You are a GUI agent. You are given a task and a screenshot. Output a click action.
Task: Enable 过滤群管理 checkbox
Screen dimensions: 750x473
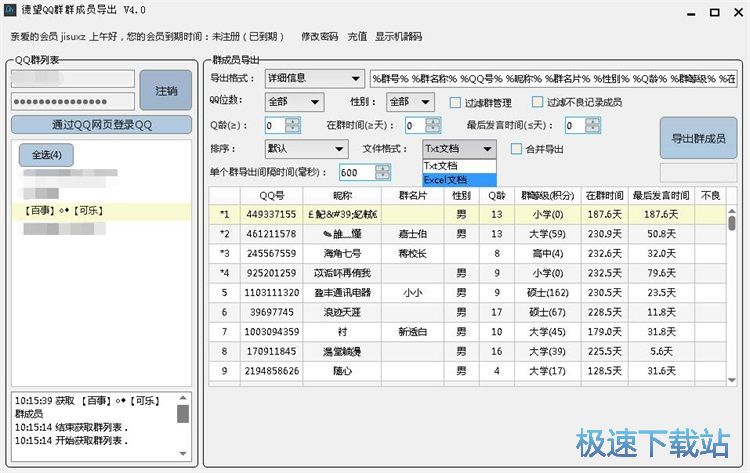455,102
